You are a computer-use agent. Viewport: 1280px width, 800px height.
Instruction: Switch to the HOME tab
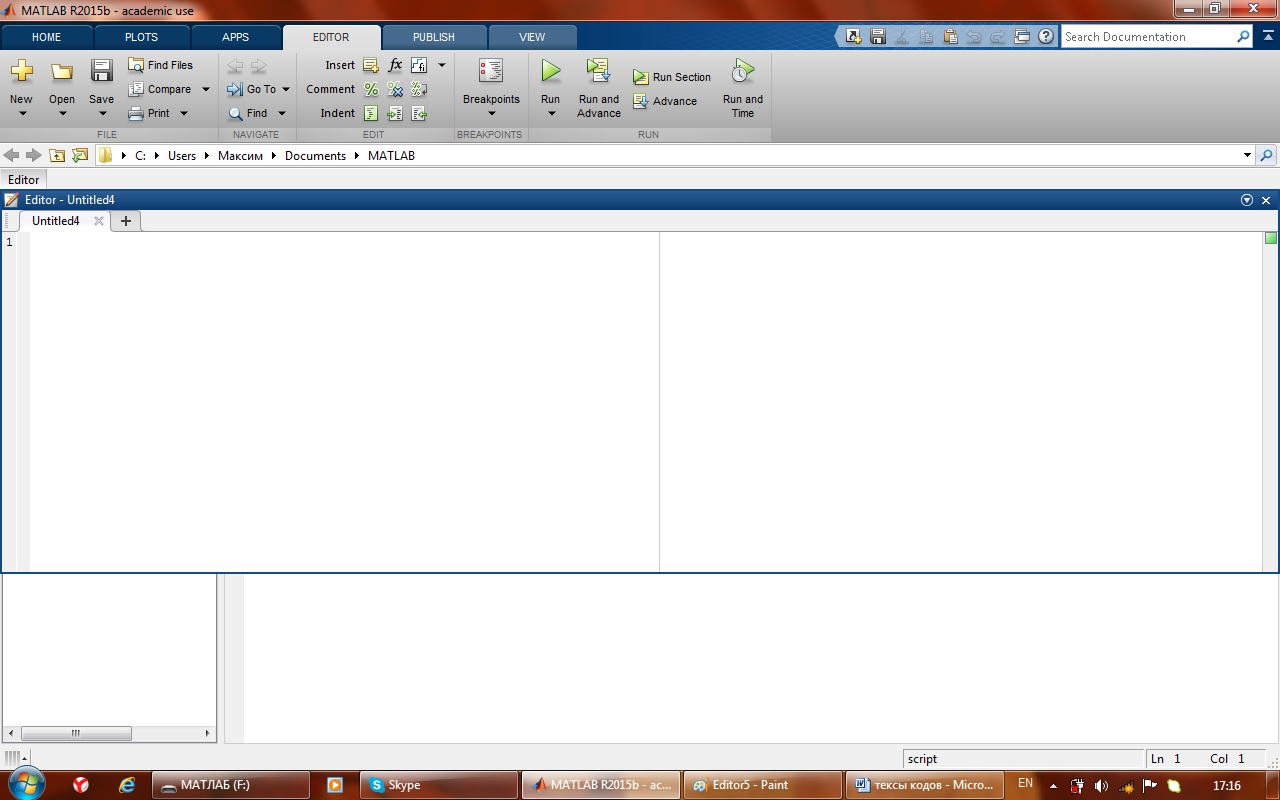46,37
